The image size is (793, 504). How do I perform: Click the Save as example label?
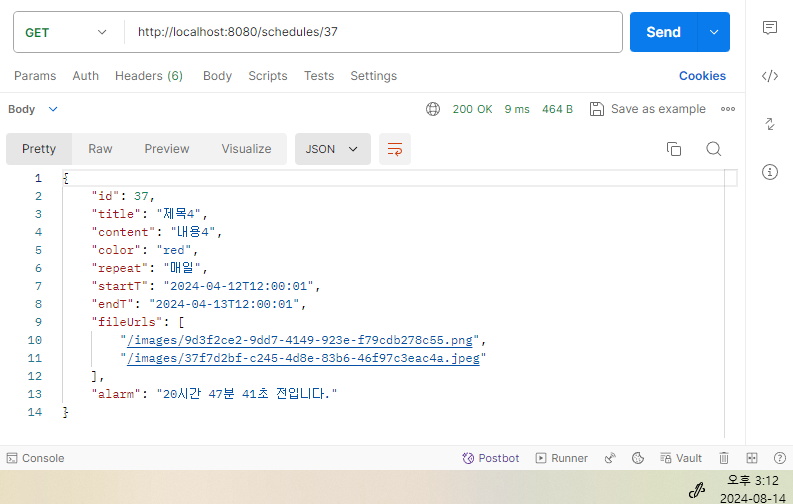click(x=658, y=109)
